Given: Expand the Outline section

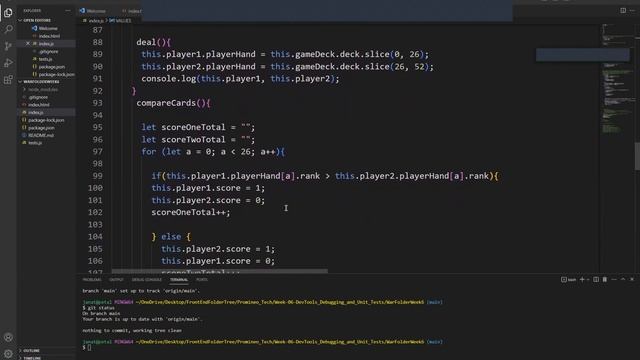Looking at the screenshot, I should coord(31,351).
